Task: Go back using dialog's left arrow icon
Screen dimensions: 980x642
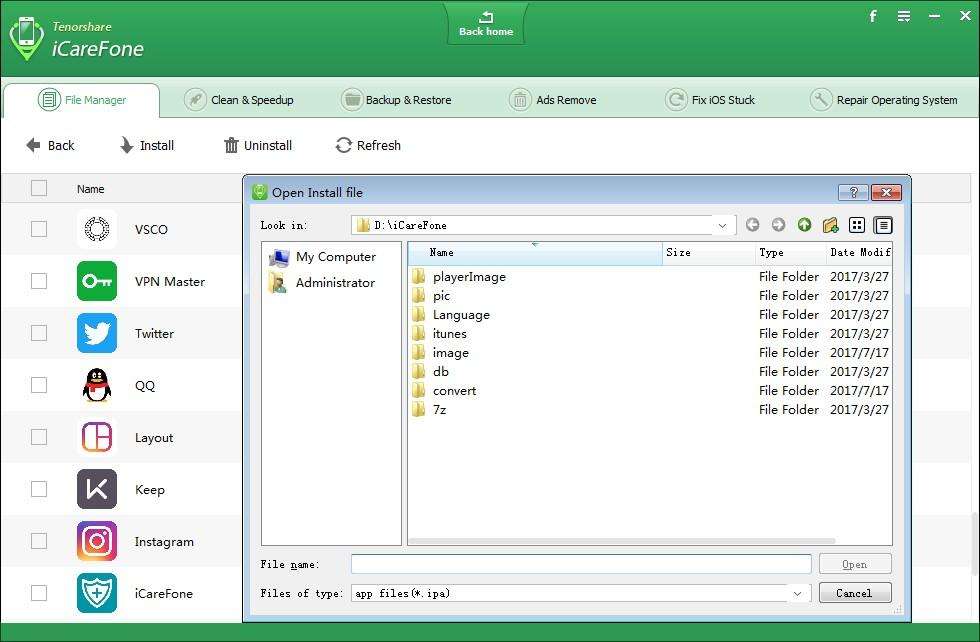Action: 752,225
